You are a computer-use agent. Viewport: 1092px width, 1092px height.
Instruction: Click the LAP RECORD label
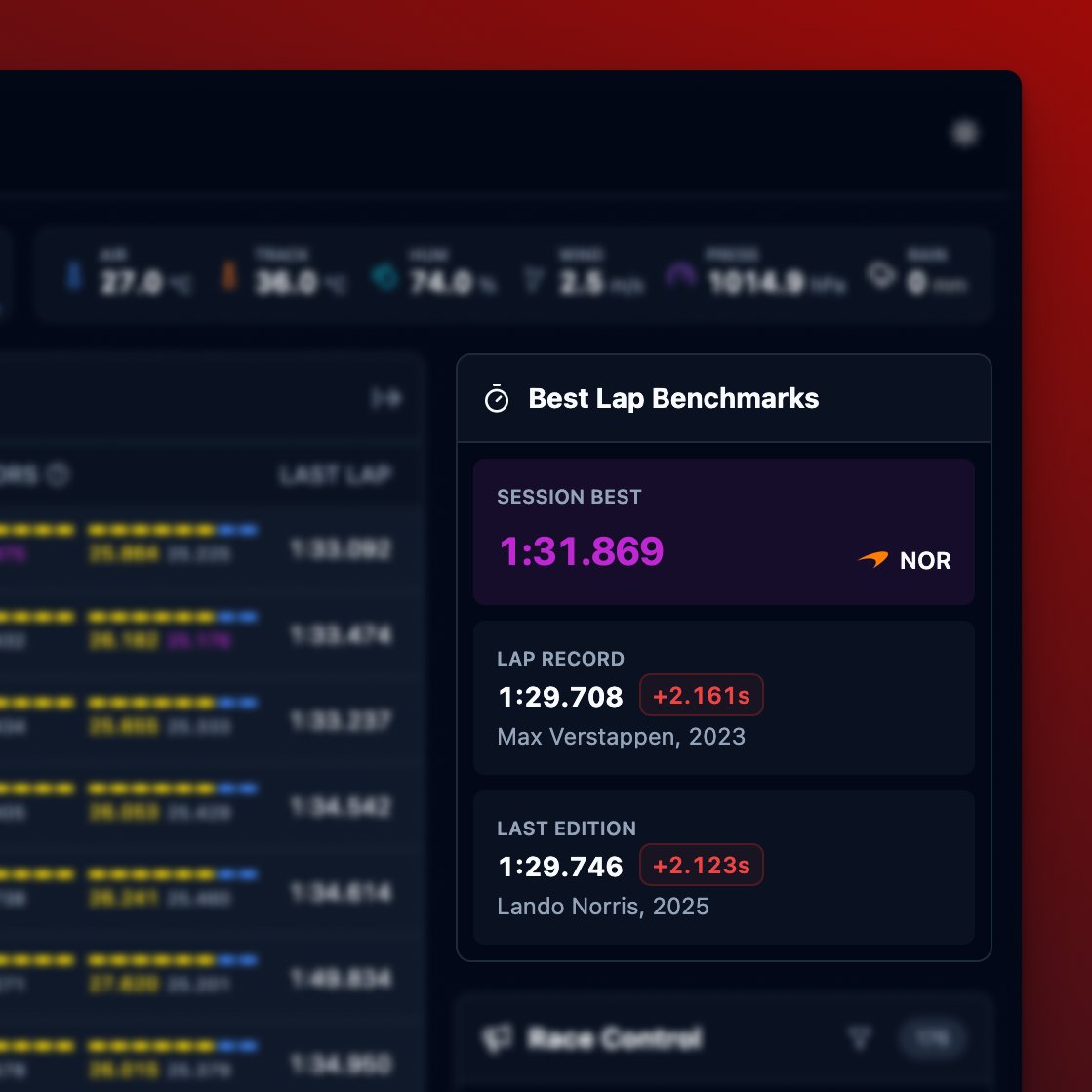point(560,659)
